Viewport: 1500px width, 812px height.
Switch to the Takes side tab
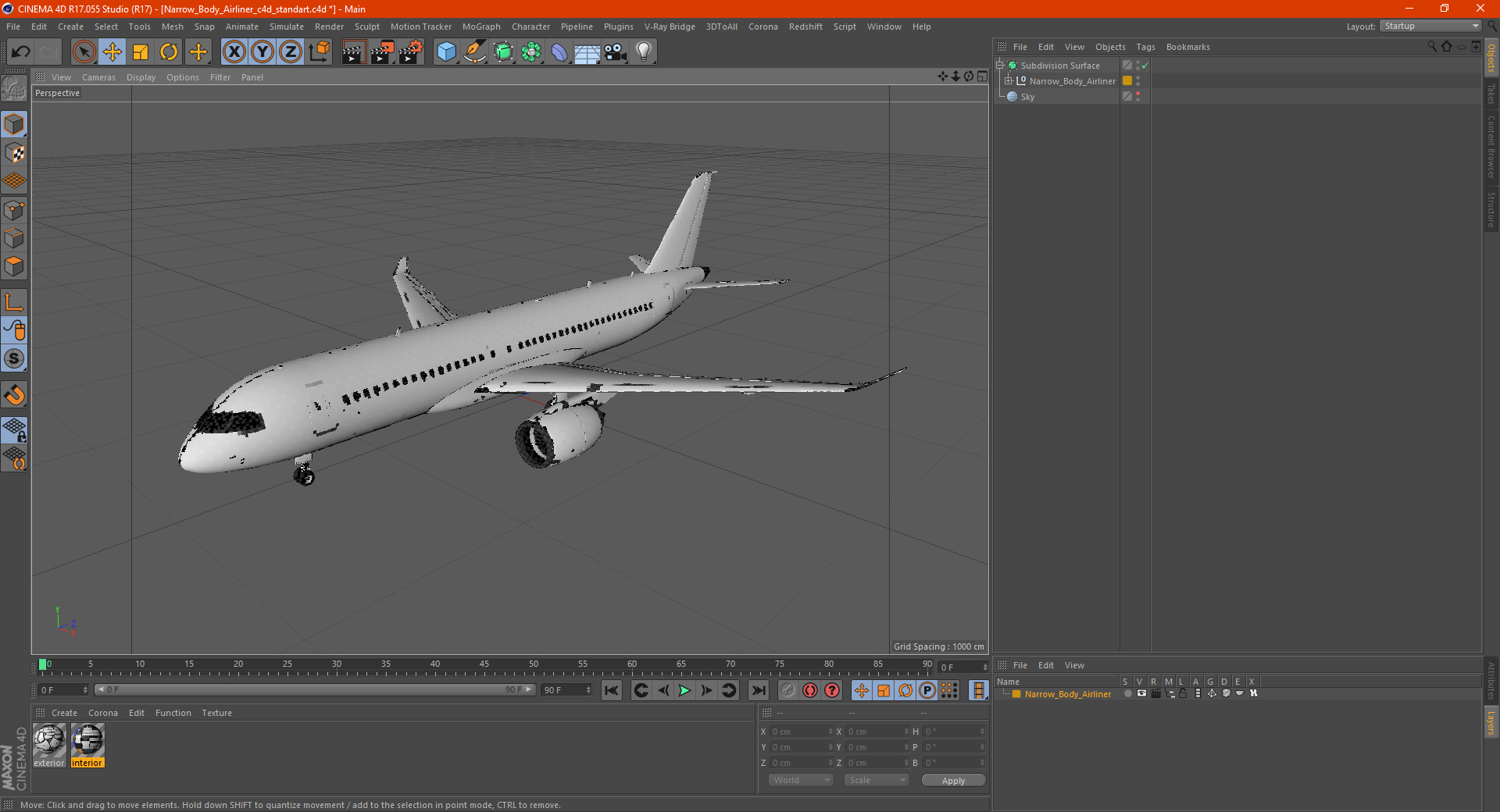[1491, 94]
